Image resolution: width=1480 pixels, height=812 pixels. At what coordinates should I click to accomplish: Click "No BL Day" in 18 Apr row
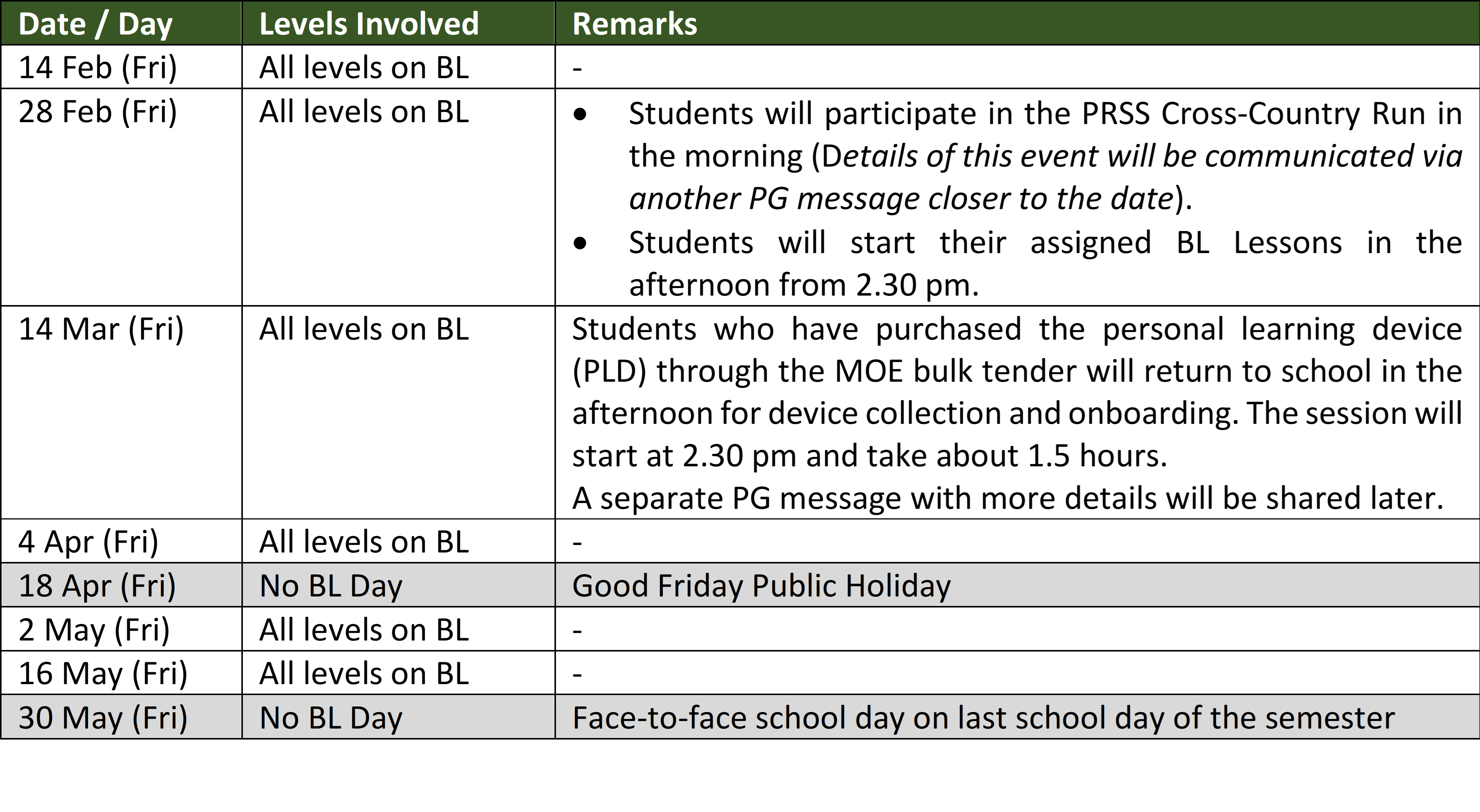tap(331, 586)
